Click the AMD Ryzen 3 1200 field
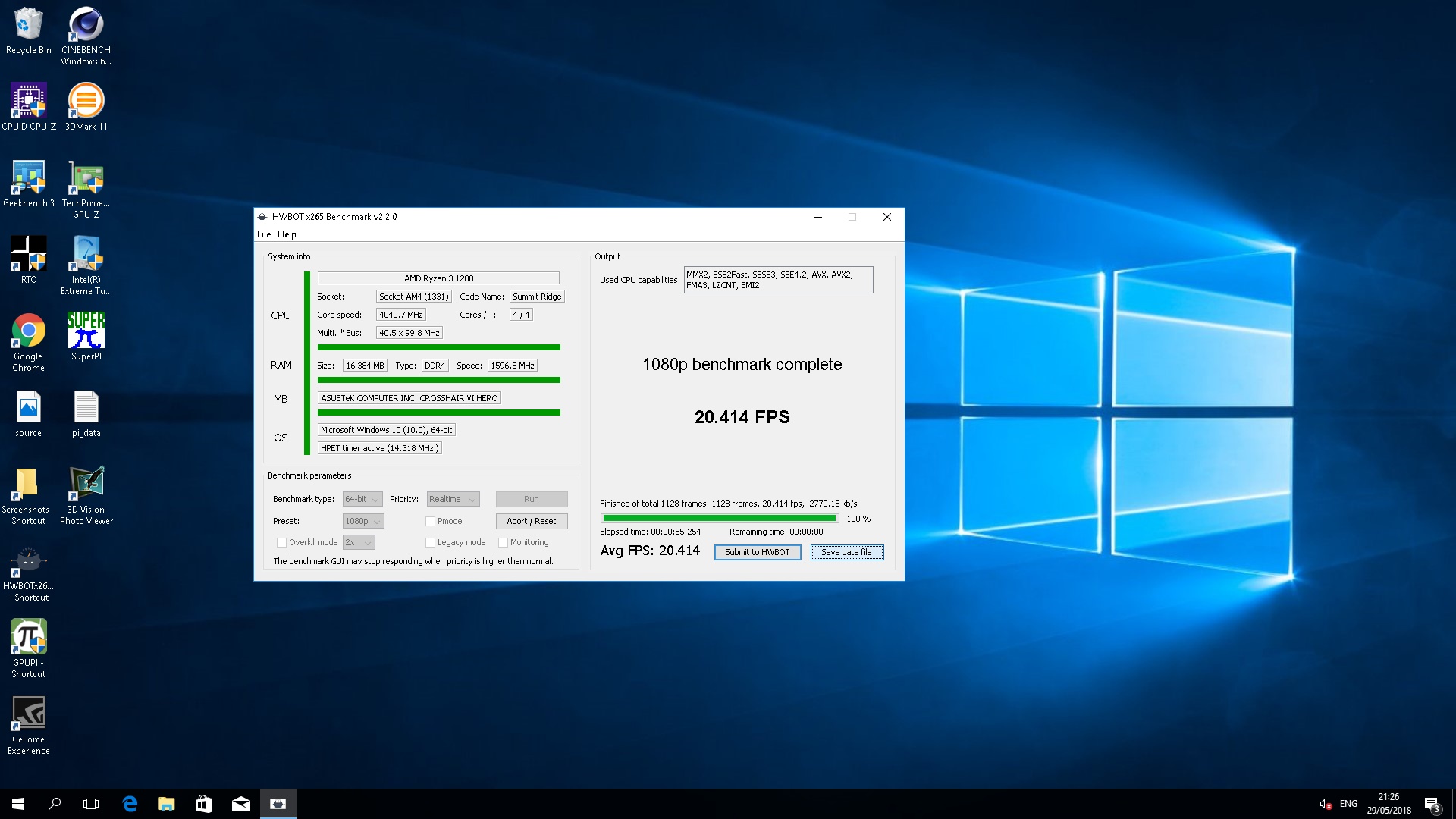 (x=438, y=278)
